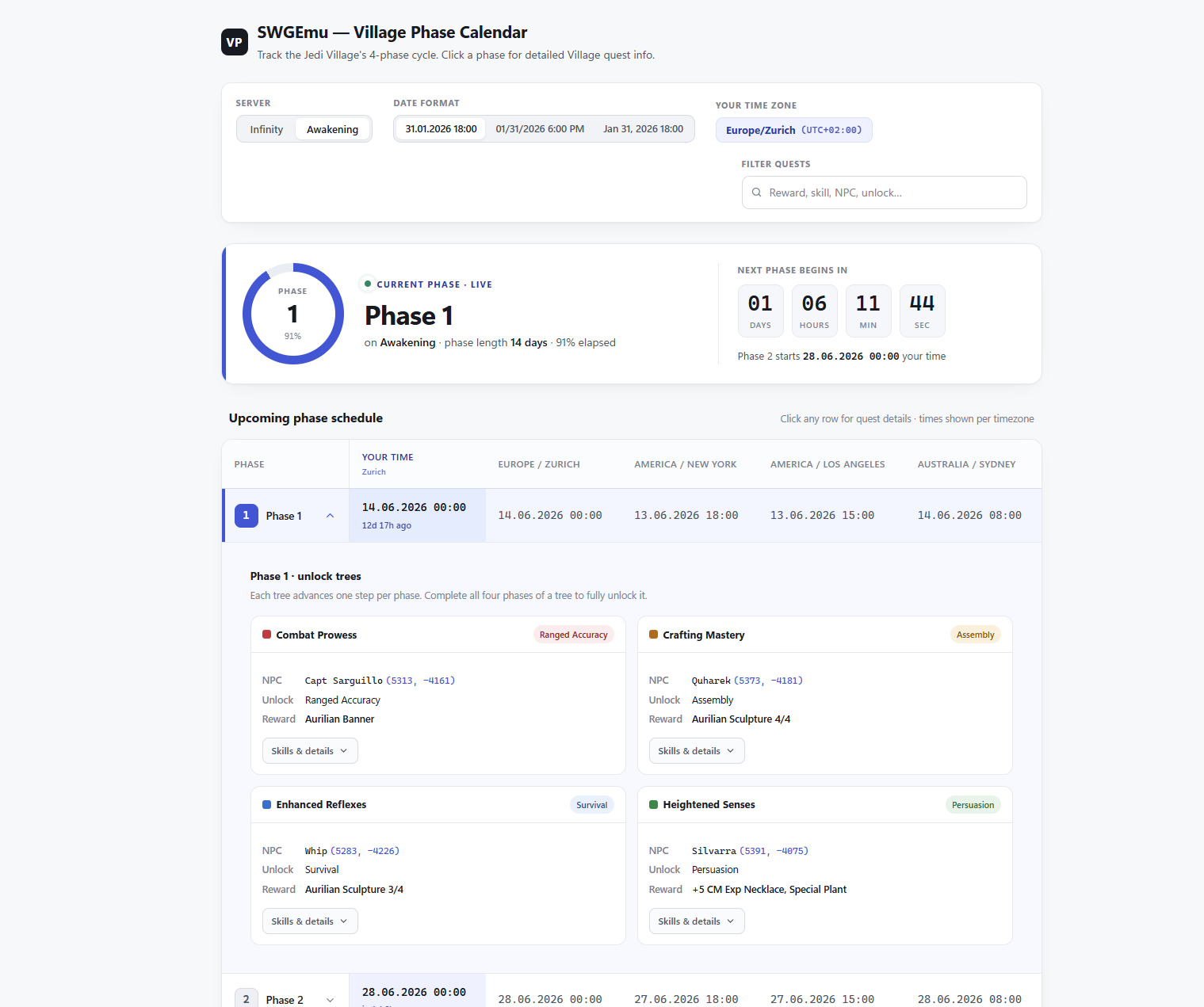This screenshot has width=1204, height=1007.
Task: Expand Skills & details for Crafting Mastery
Action: (697, 751)
